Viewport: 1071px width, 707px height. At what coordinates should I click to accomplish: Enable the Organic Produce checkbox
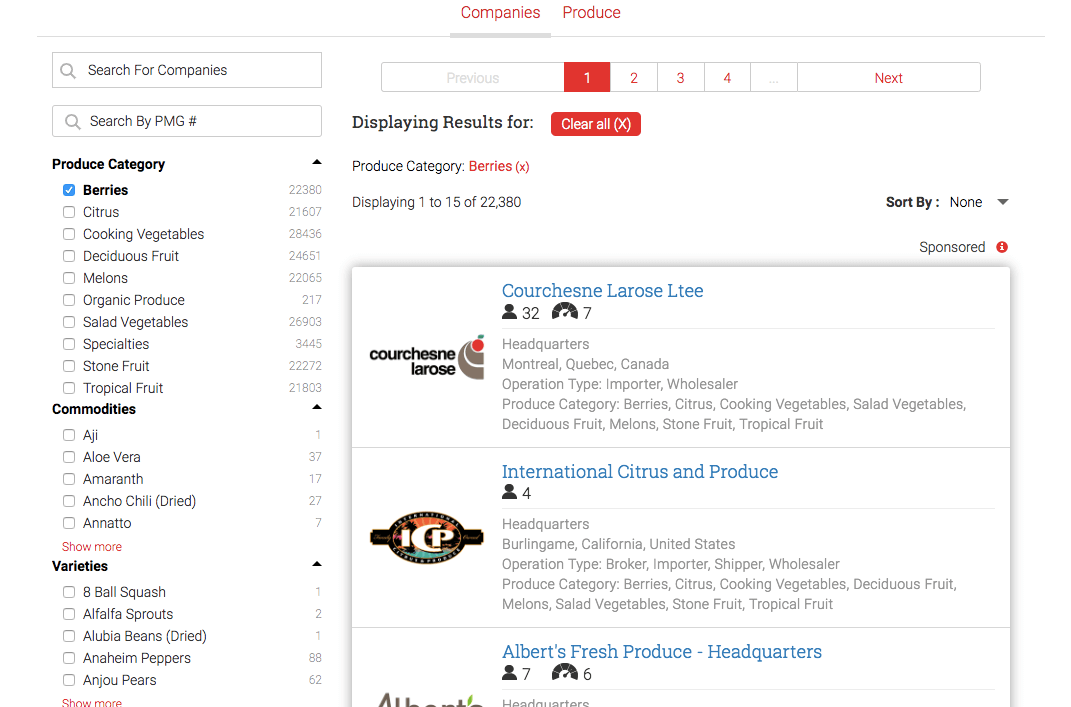(69, 300)
